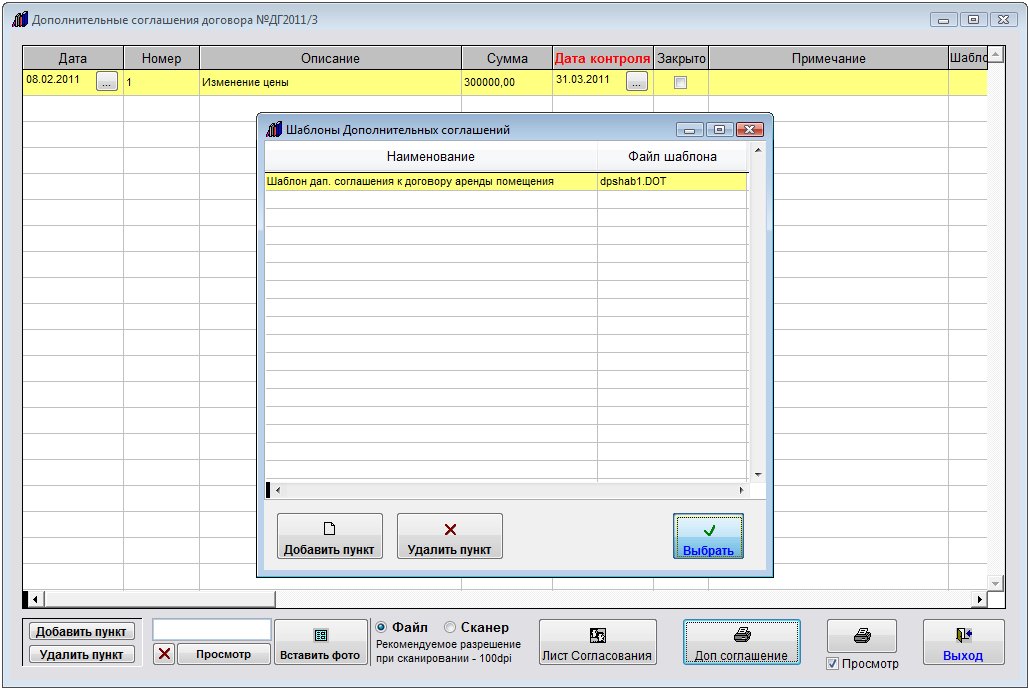Click main grid scroll down arrow
The height and width of the screenshot is (688, 1029).
tap(996, 582)
